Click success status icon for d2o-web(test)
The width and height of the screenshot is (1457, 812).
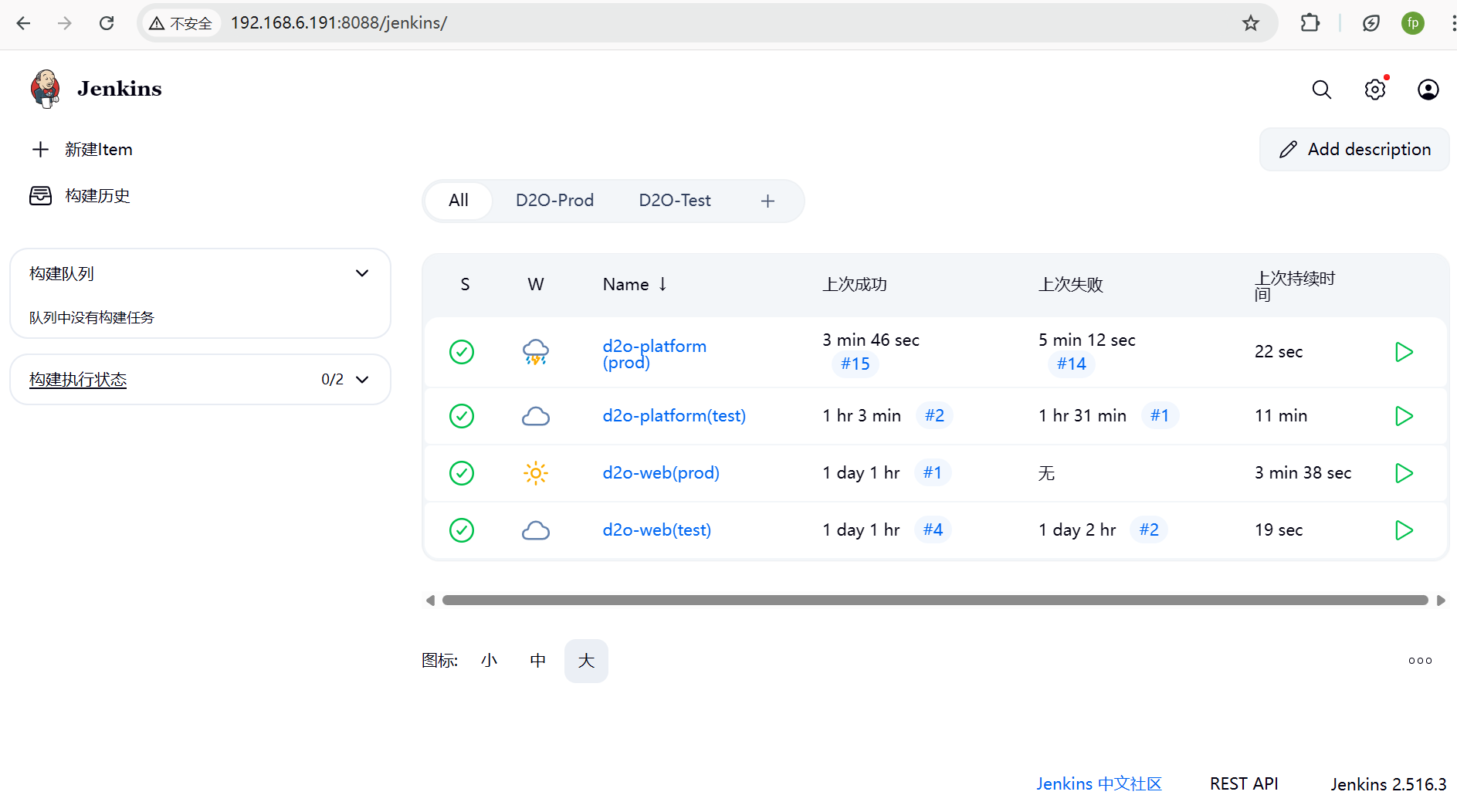pos(462,530)
